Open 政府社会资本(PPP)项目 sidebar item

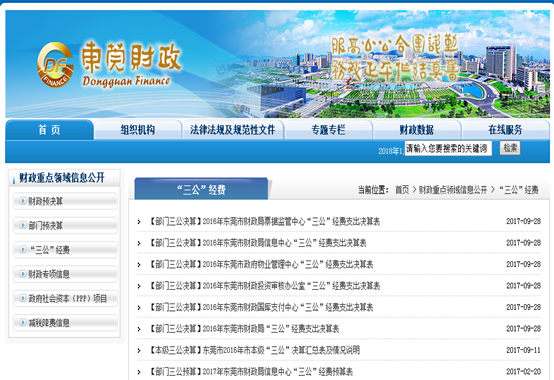(65, 298)
